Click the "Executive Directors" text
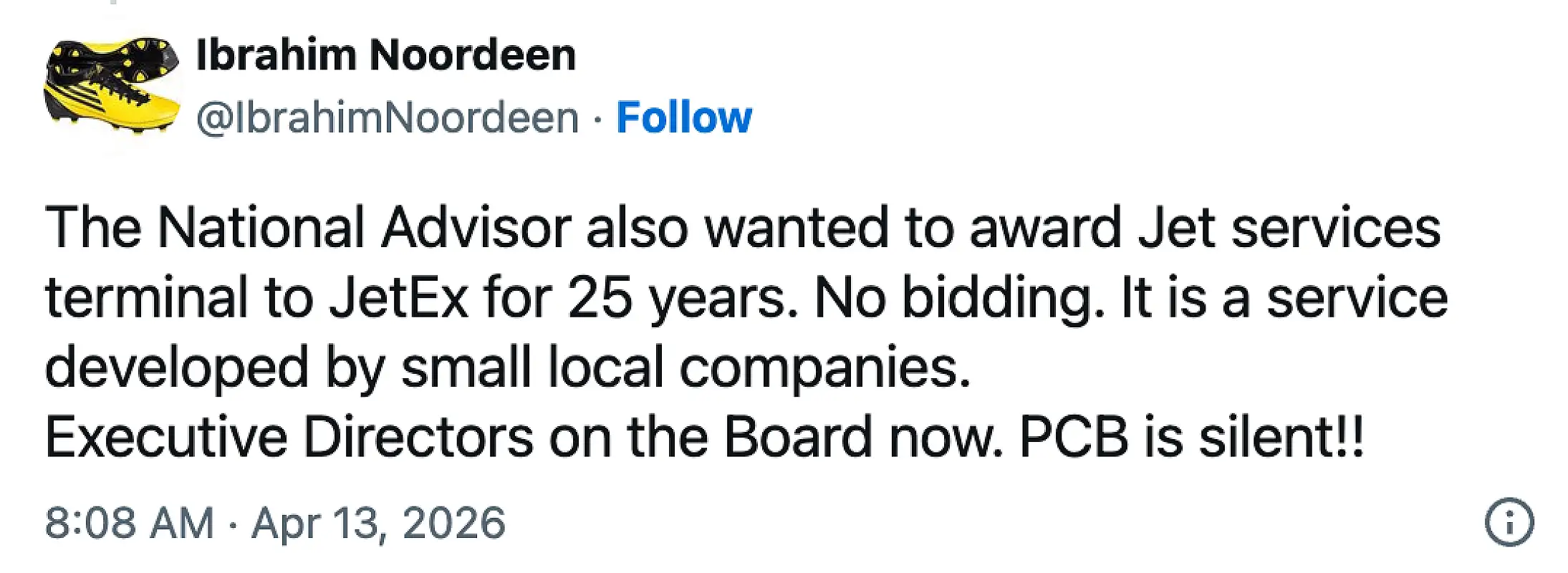 [289, 436]
